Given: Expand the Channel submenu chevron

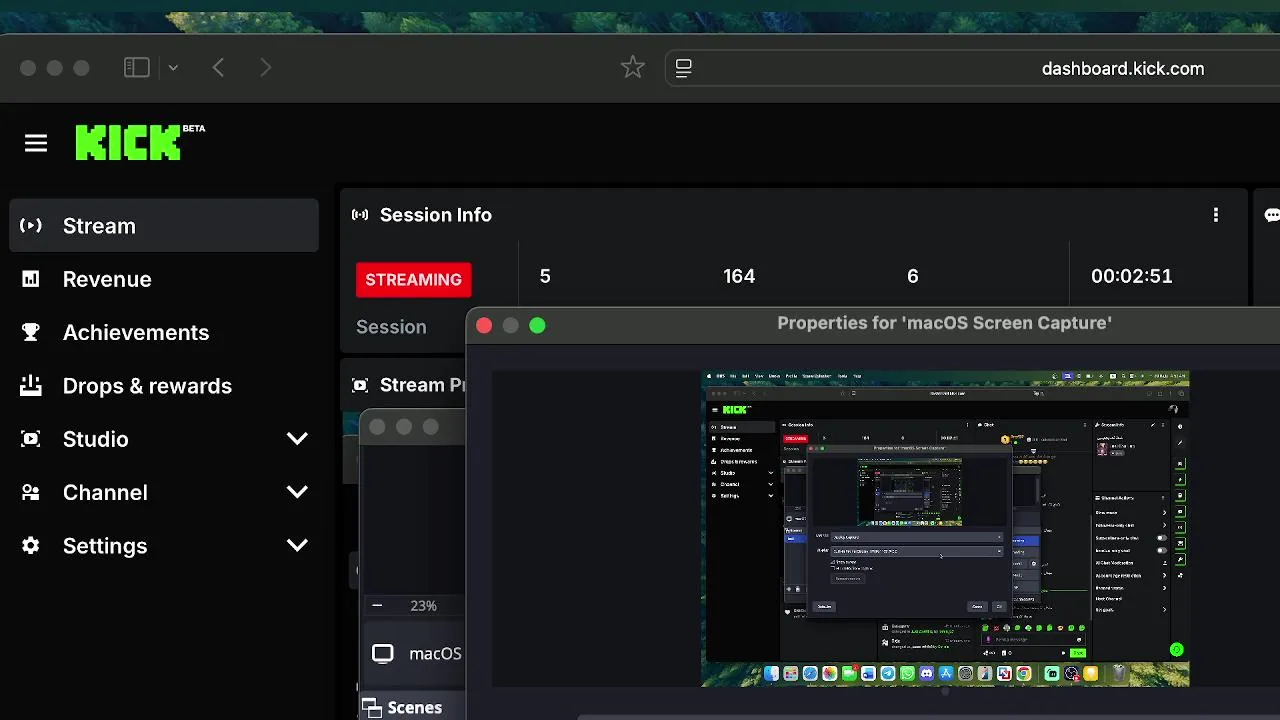Looking at the screenshot, I should tap(297, 492).
